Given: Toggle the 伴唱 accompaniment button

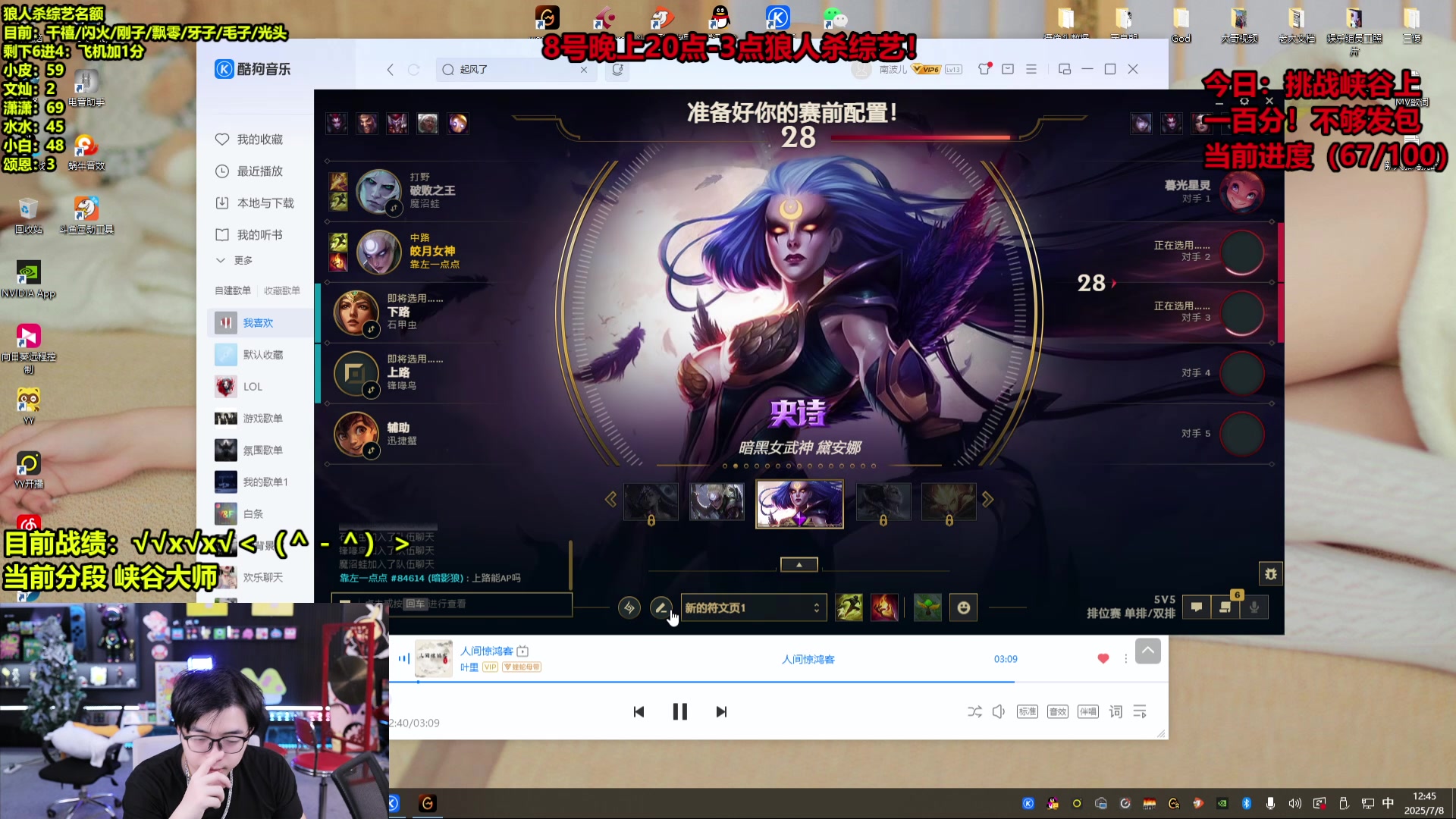Looking at the screenshot, I should point(1087,711).
